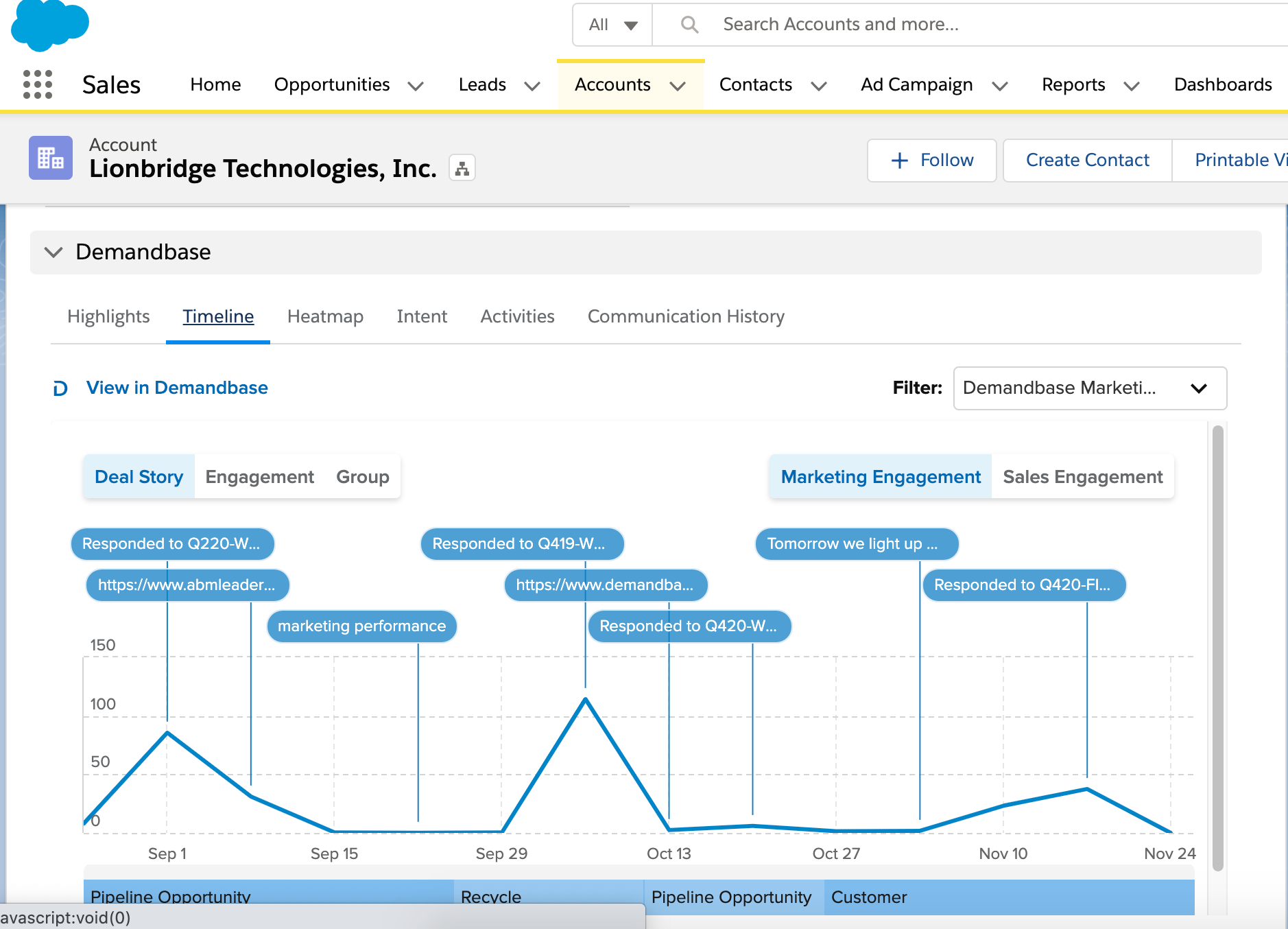This screenshot has width=1288, height=929.
Task: Open the Filter Demandbase Marketing dropdown
Action: tap(1090, 388)
